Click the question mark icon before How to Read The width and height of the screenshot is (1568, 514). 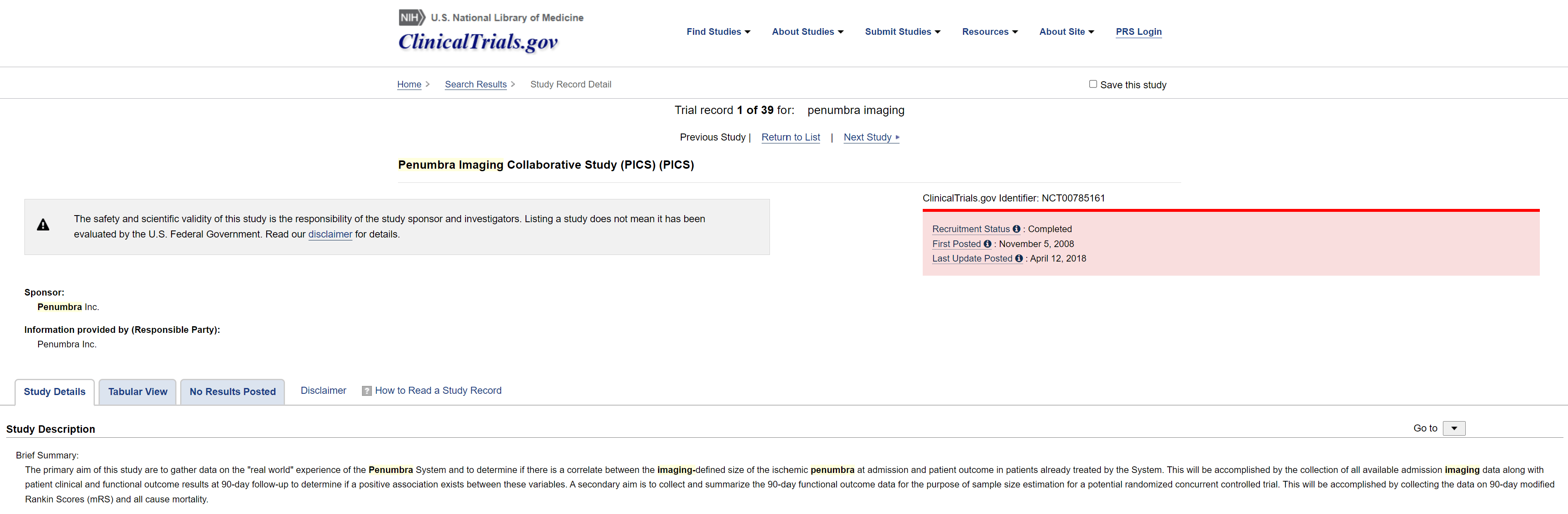point(367,391)
